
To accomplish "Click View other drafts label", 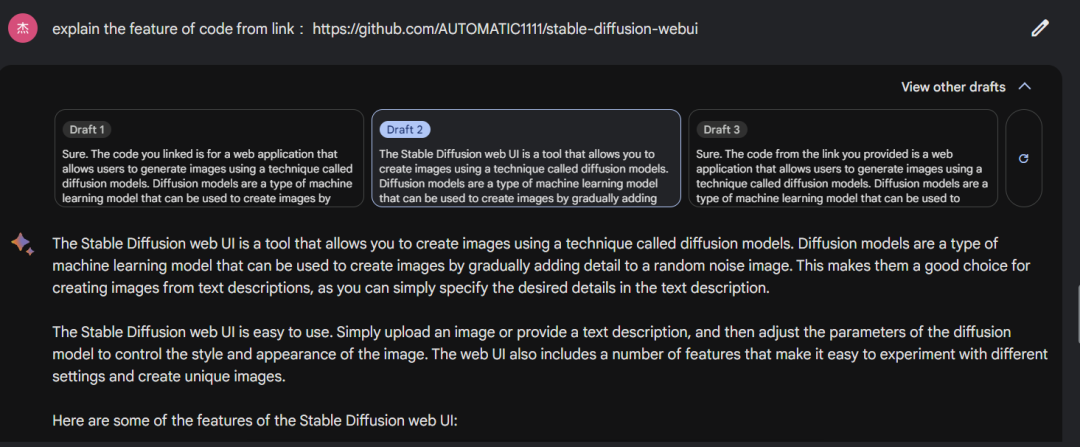I will coord(953,87).
